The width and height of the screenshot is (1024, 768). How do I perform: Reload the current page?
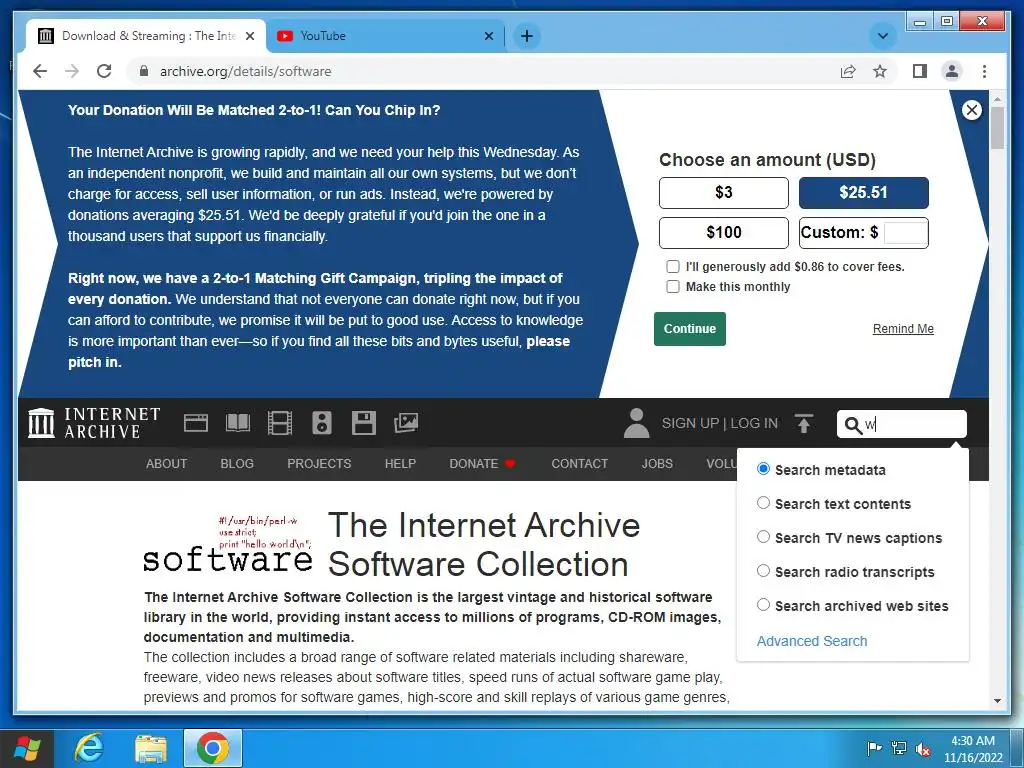[x=104, y=71]
